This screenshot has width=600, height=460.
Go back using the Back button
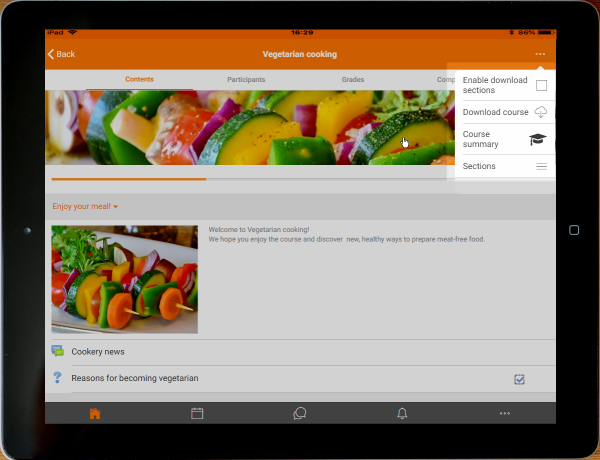coord(61,54)
